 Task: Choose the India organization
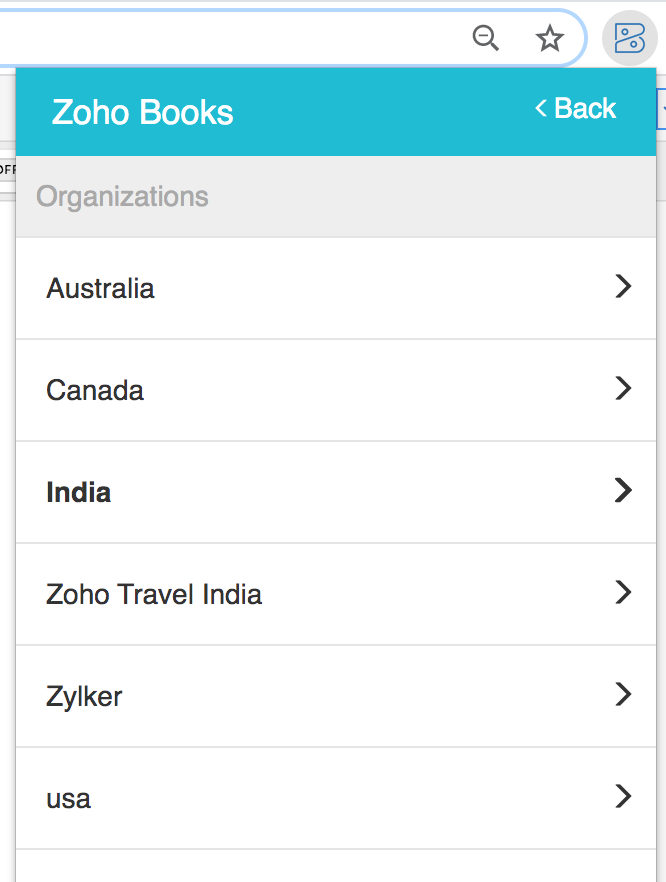point(79,492)
